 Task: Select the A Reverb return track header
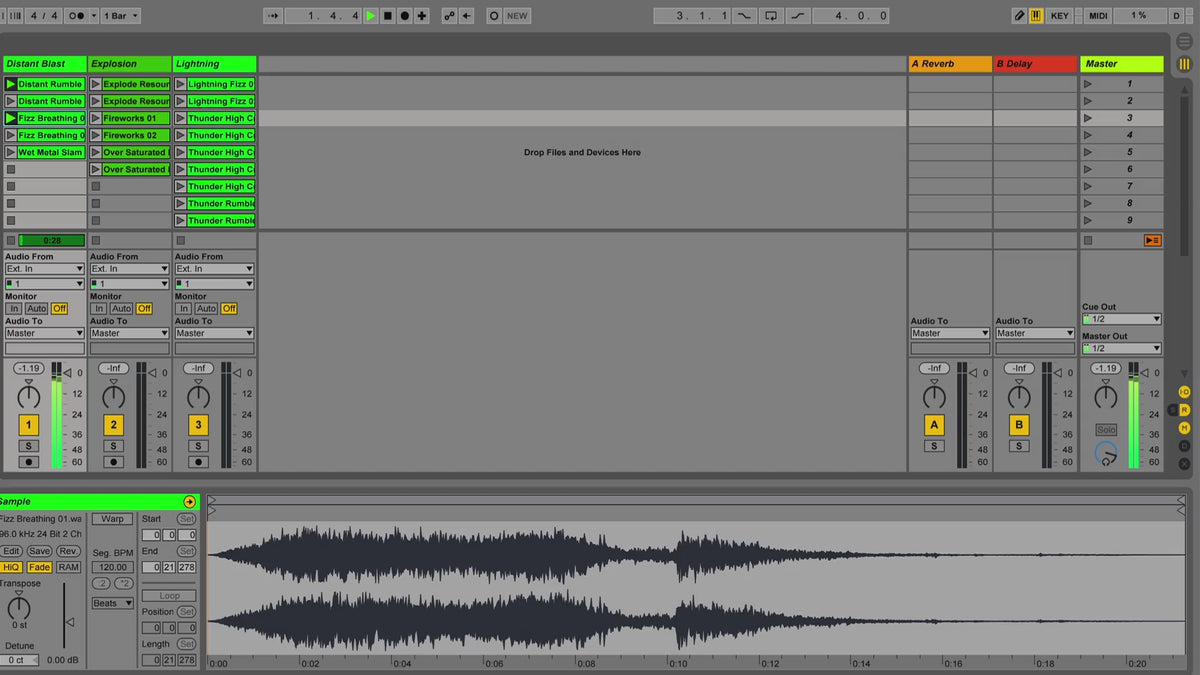[x=949, y=64]
